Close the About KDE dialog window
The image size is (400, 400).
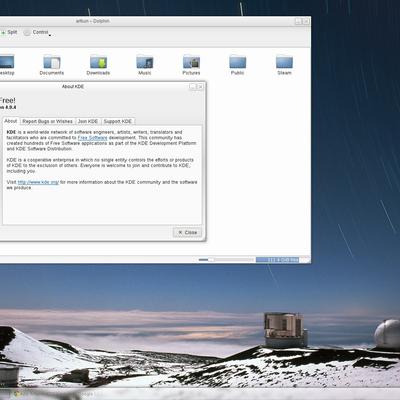200,87
